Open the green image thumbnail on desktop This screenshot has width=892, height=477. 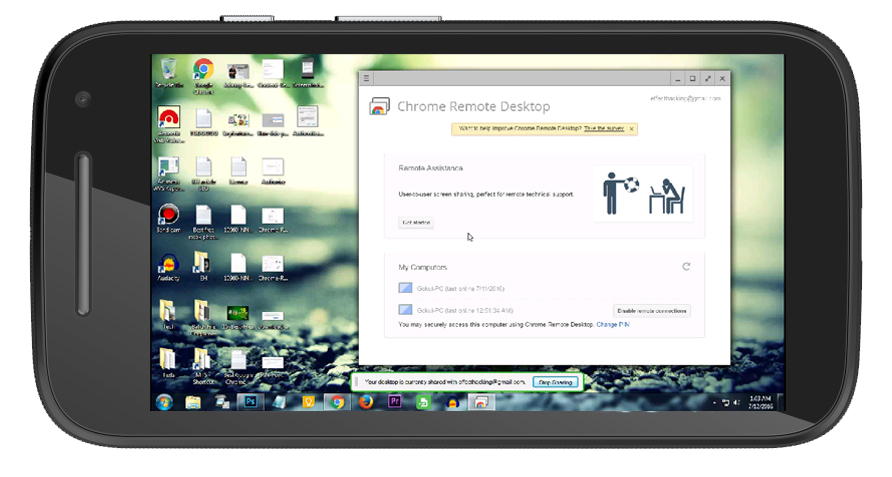point(238,318)
